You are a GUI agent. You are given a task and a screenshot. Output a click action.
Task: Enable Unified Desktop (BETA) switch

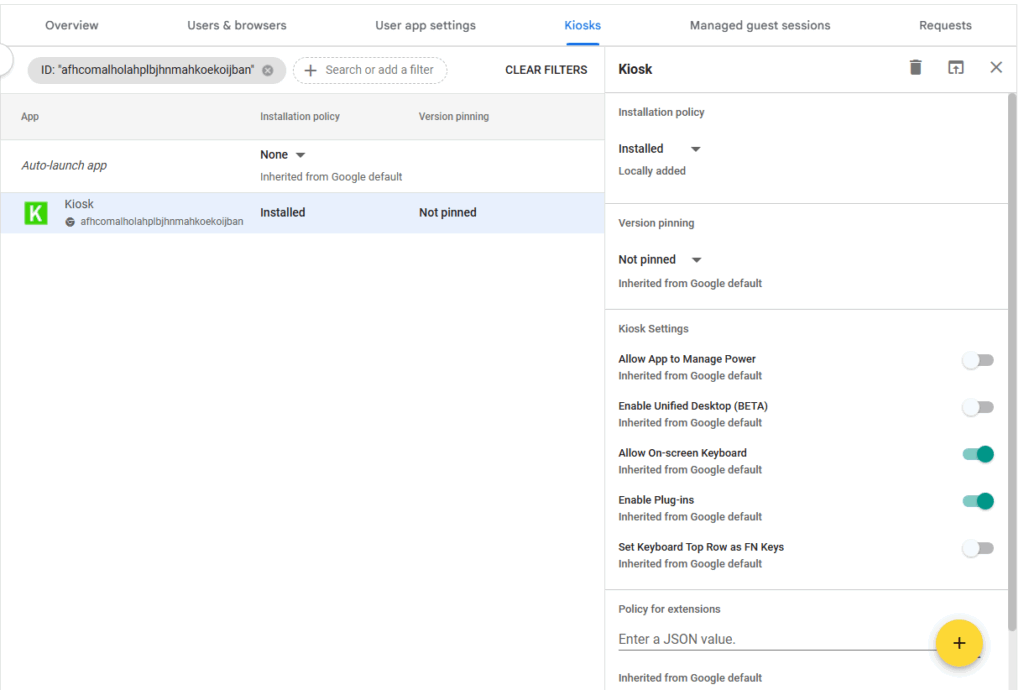coord(977,407)
